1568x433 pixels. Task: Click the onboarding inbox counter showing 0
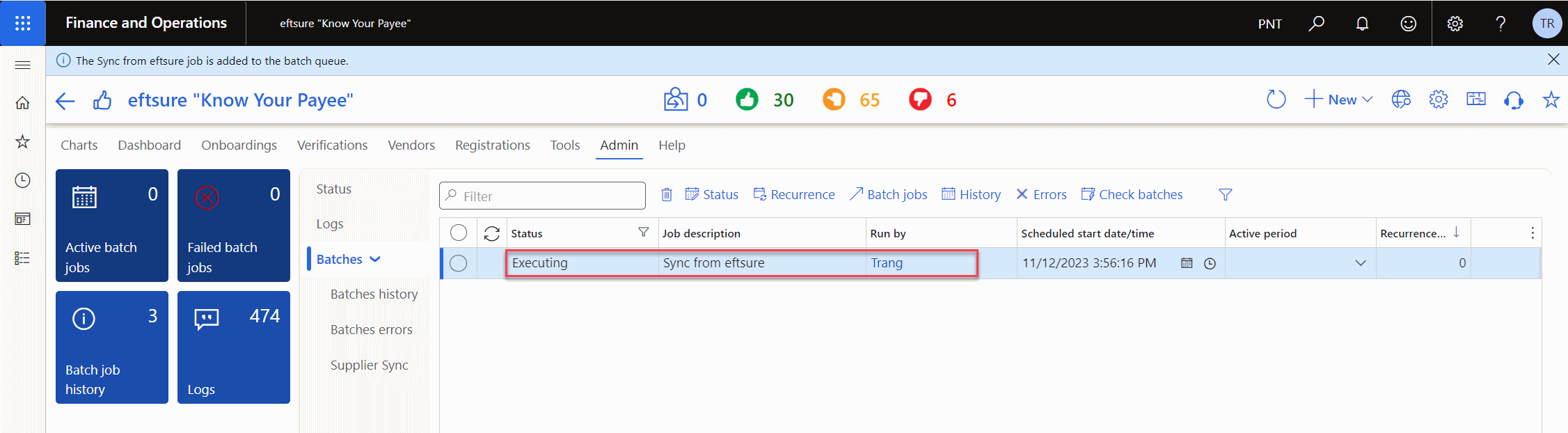click(685, 100)
